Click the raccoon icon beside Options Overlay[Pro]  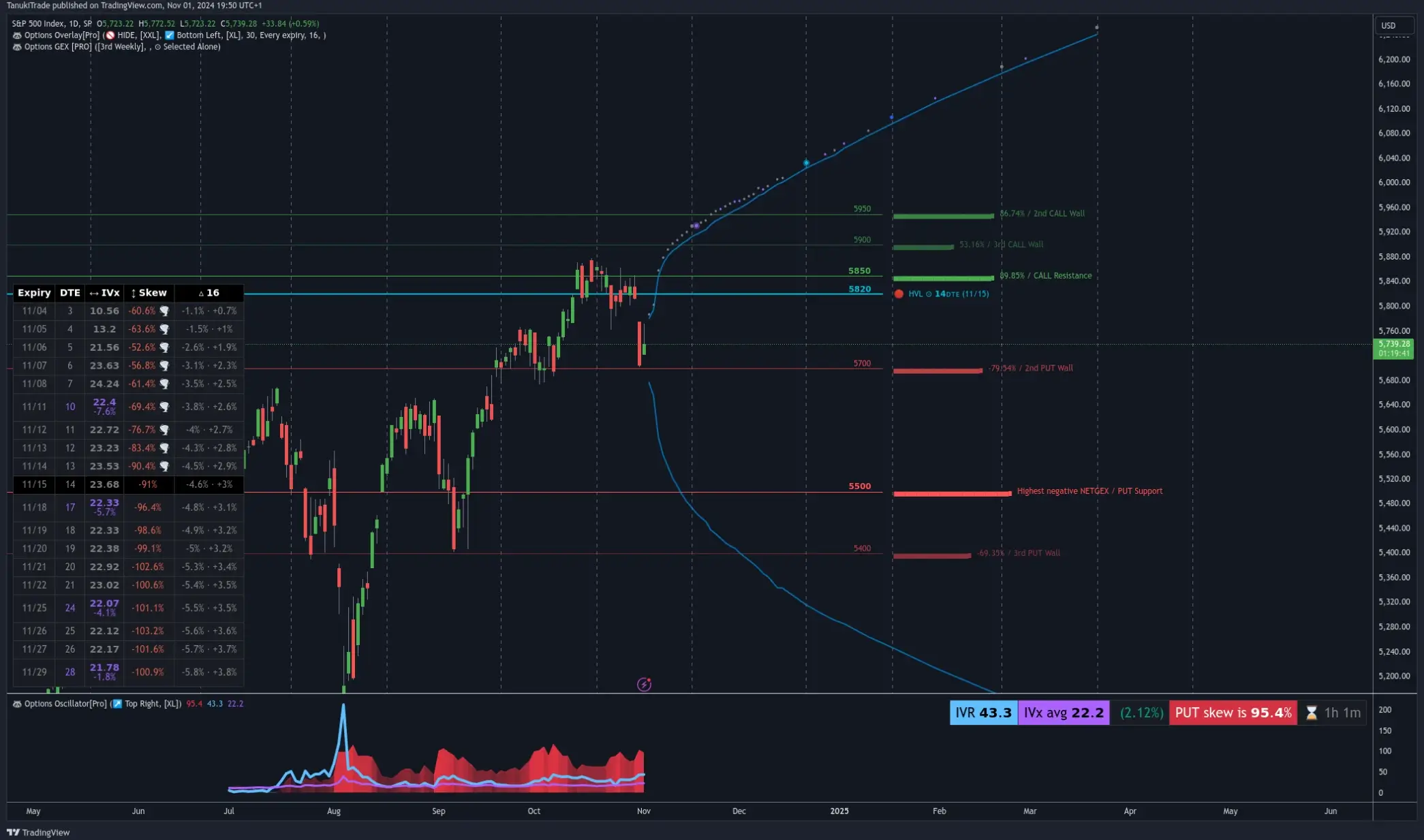click(17, 35)
